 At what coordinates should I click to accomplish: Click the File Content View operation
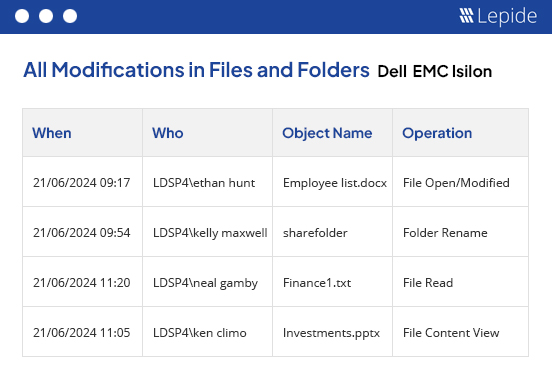451,333
